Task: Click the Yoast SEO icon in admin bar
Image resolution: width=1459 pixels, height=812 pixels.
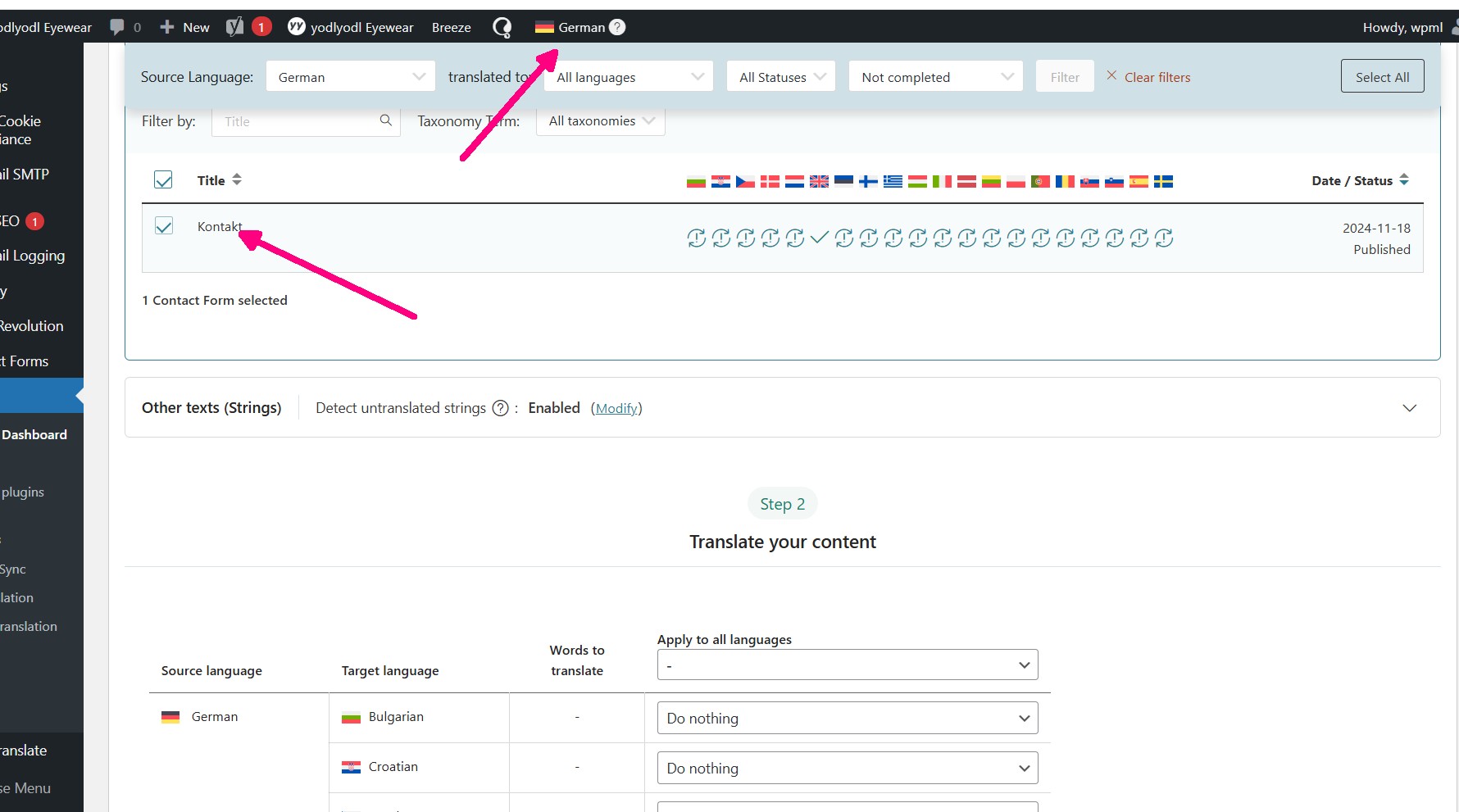Action: 235,27
